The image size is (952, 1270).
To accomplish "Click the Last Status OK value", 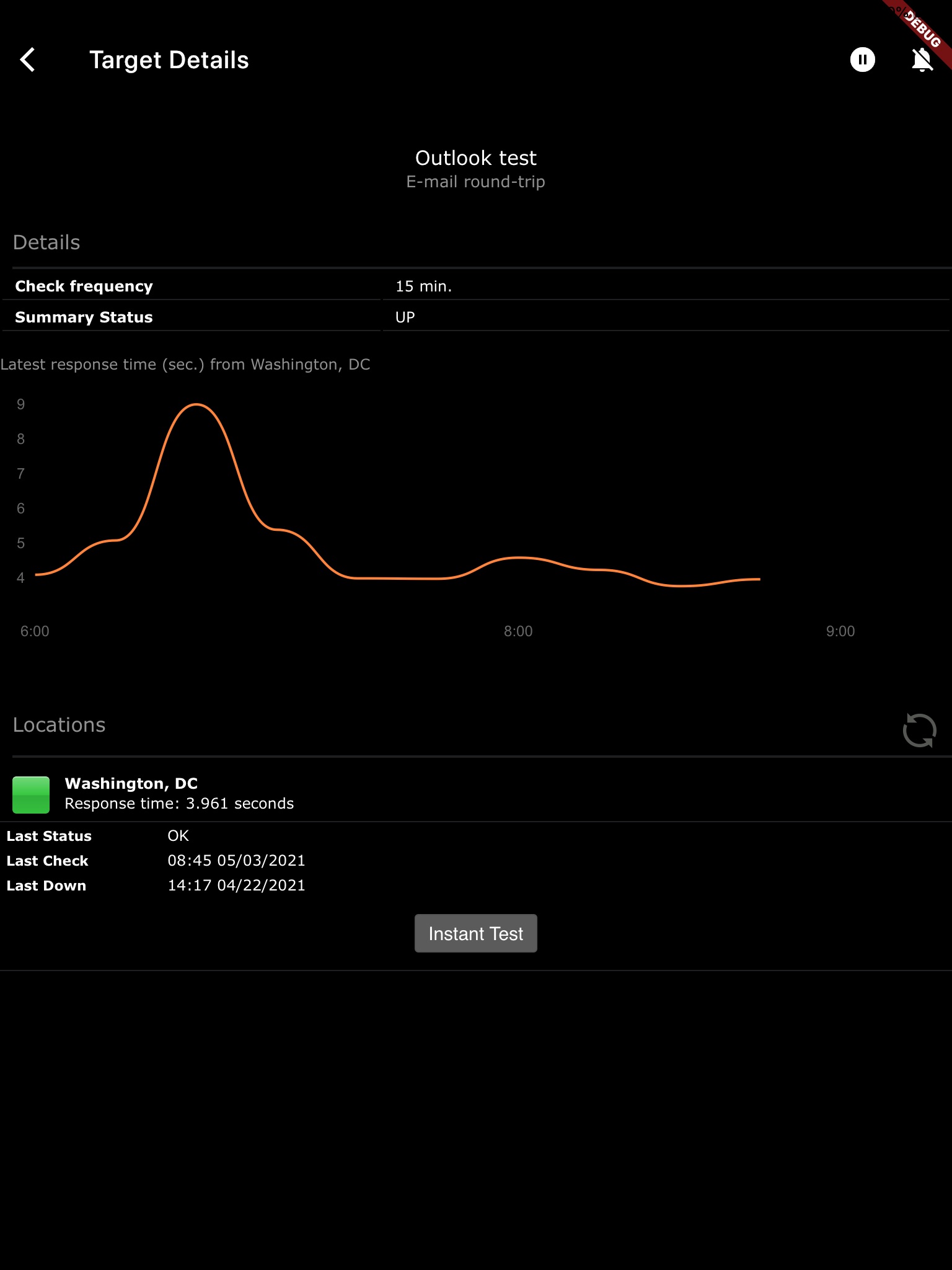I will click(178, 836).
